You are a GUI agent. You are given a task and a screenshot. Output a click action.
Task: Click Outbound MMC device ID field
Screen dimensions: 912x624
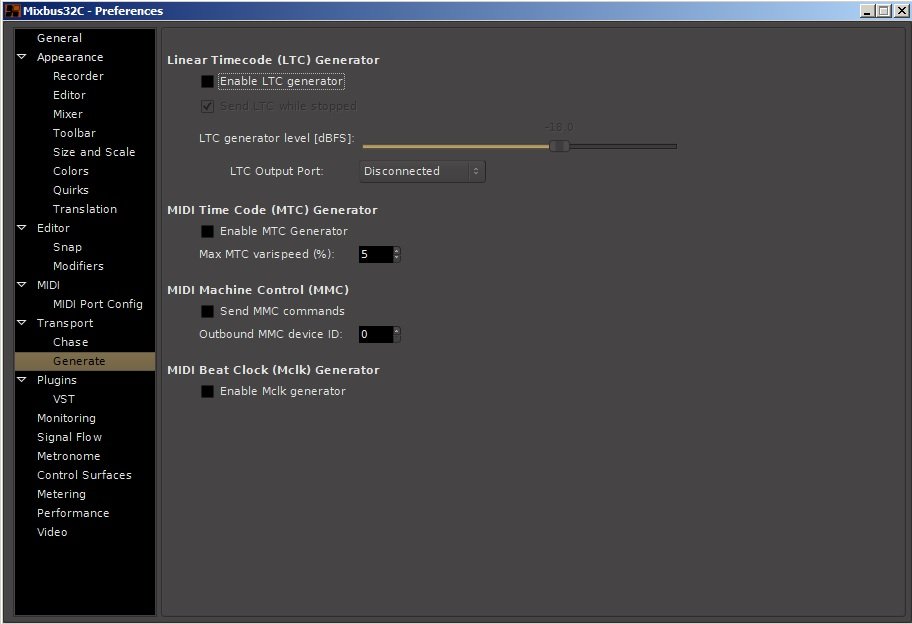coord(376,334)
